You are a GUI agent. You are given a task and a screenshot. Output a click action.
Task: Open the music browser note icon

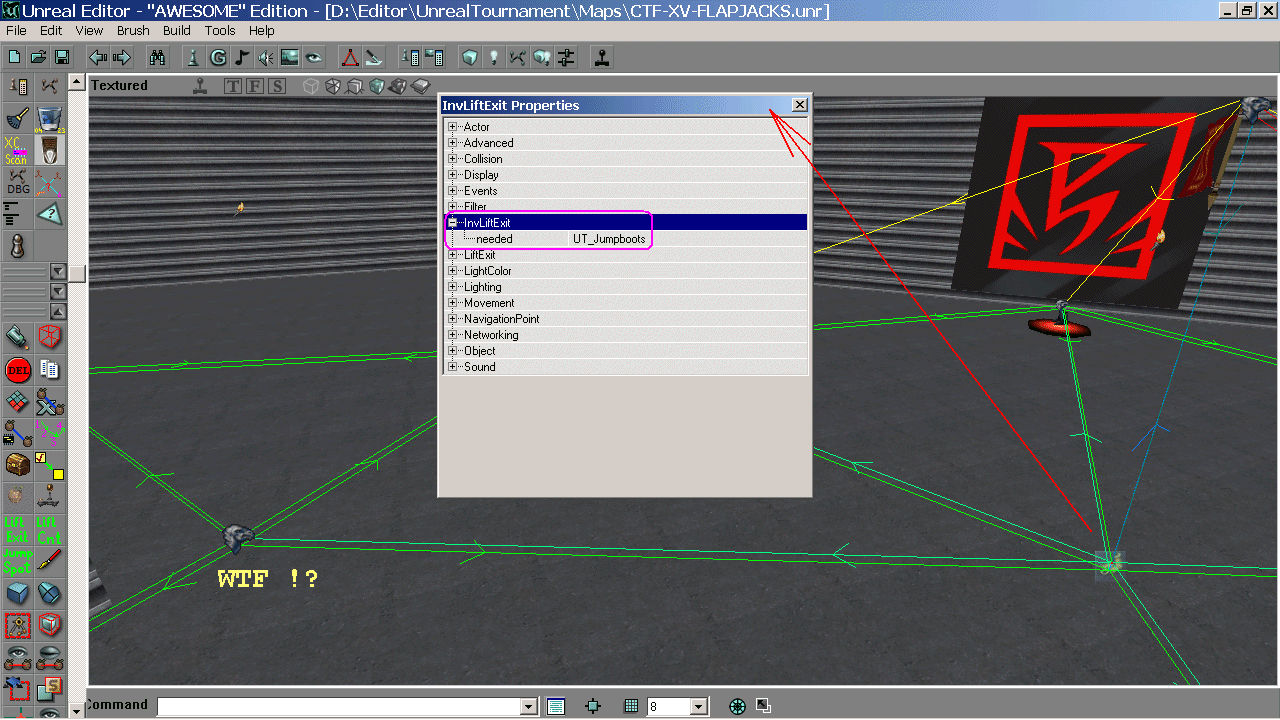242,57
